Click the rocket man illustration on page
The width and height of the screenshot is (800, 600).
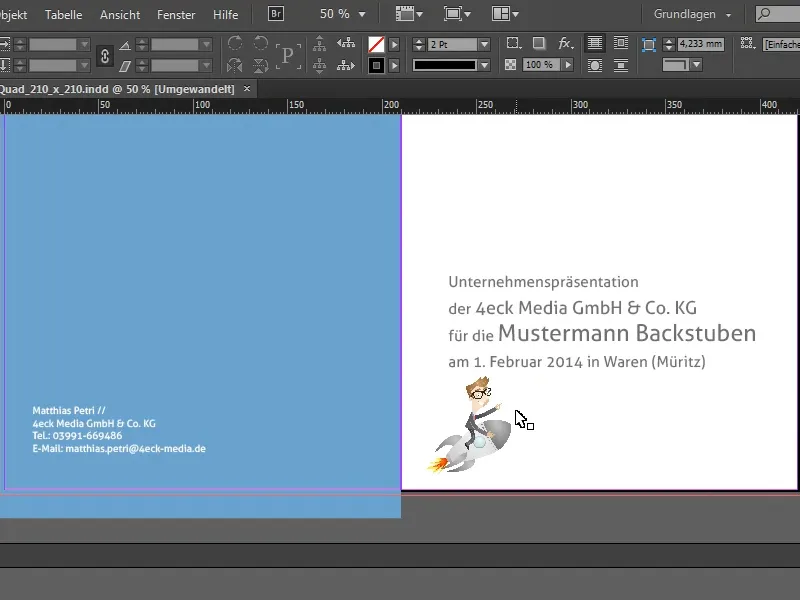coord(469,425)
